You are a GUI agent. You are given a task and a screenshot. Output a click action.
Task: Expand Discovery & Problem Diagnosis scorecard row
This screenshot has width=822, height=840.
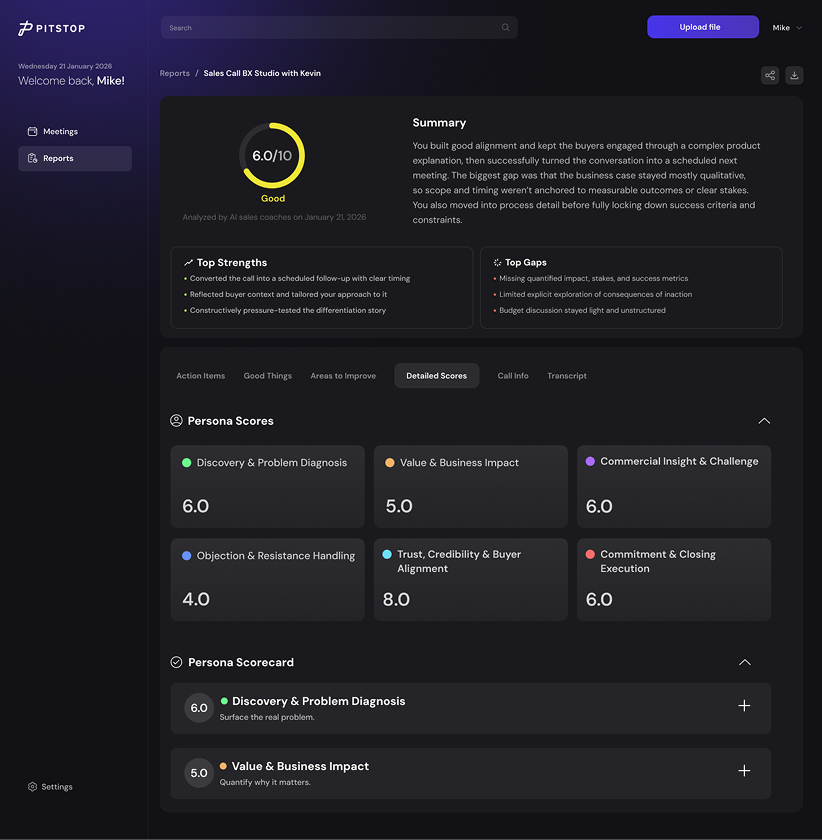point(744,706)
